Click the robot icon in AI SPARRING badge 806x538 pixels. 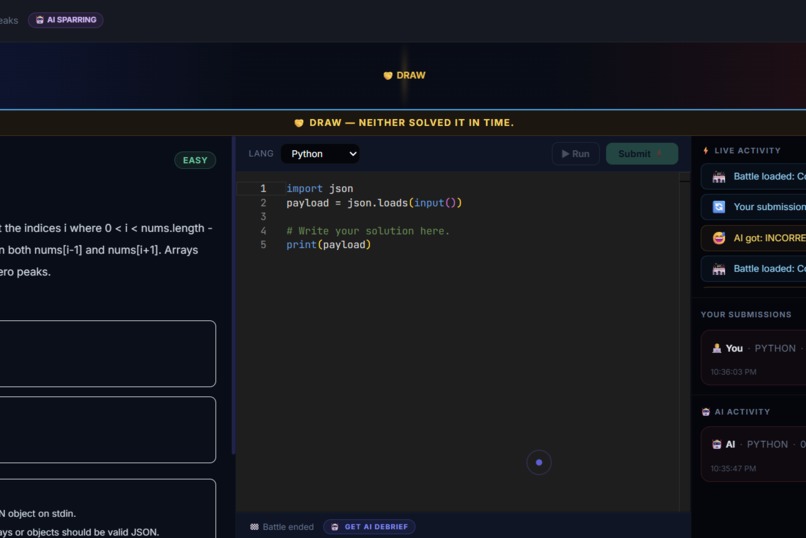tap(40, 20)
